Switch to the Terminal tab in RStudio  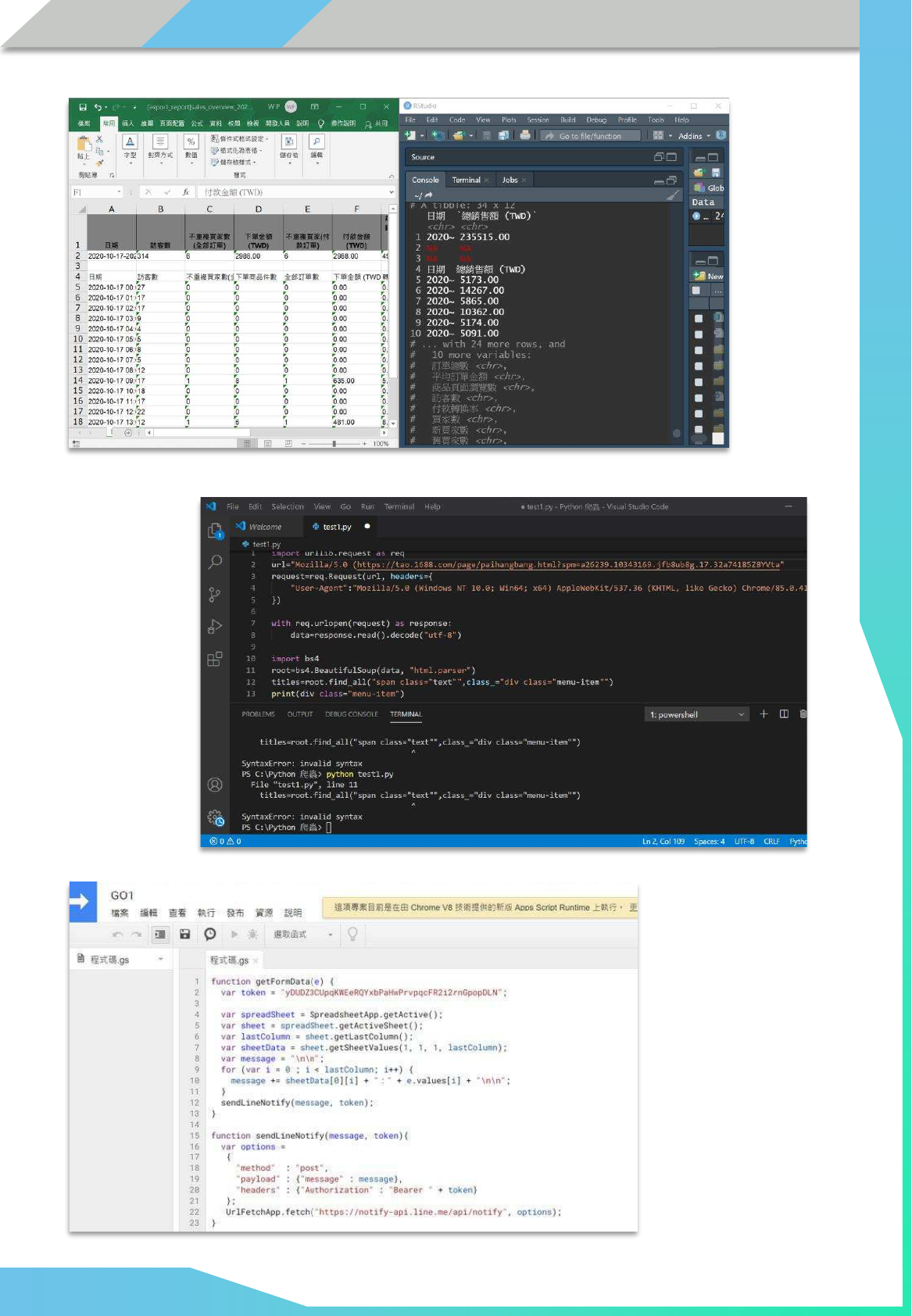pos(467,180)
